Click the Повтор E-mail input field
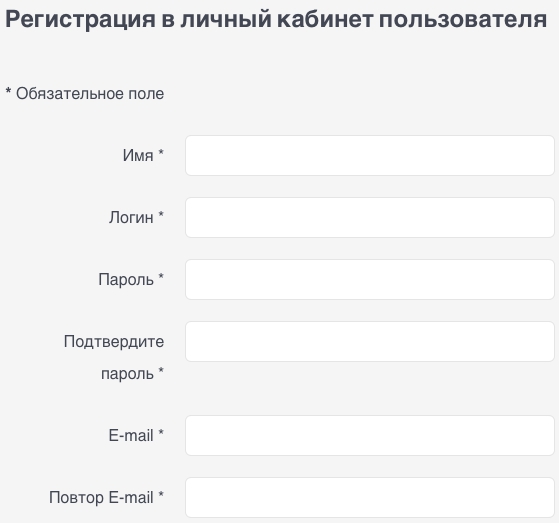This screenshot has height=523, width=559. [x=370, y=497]
